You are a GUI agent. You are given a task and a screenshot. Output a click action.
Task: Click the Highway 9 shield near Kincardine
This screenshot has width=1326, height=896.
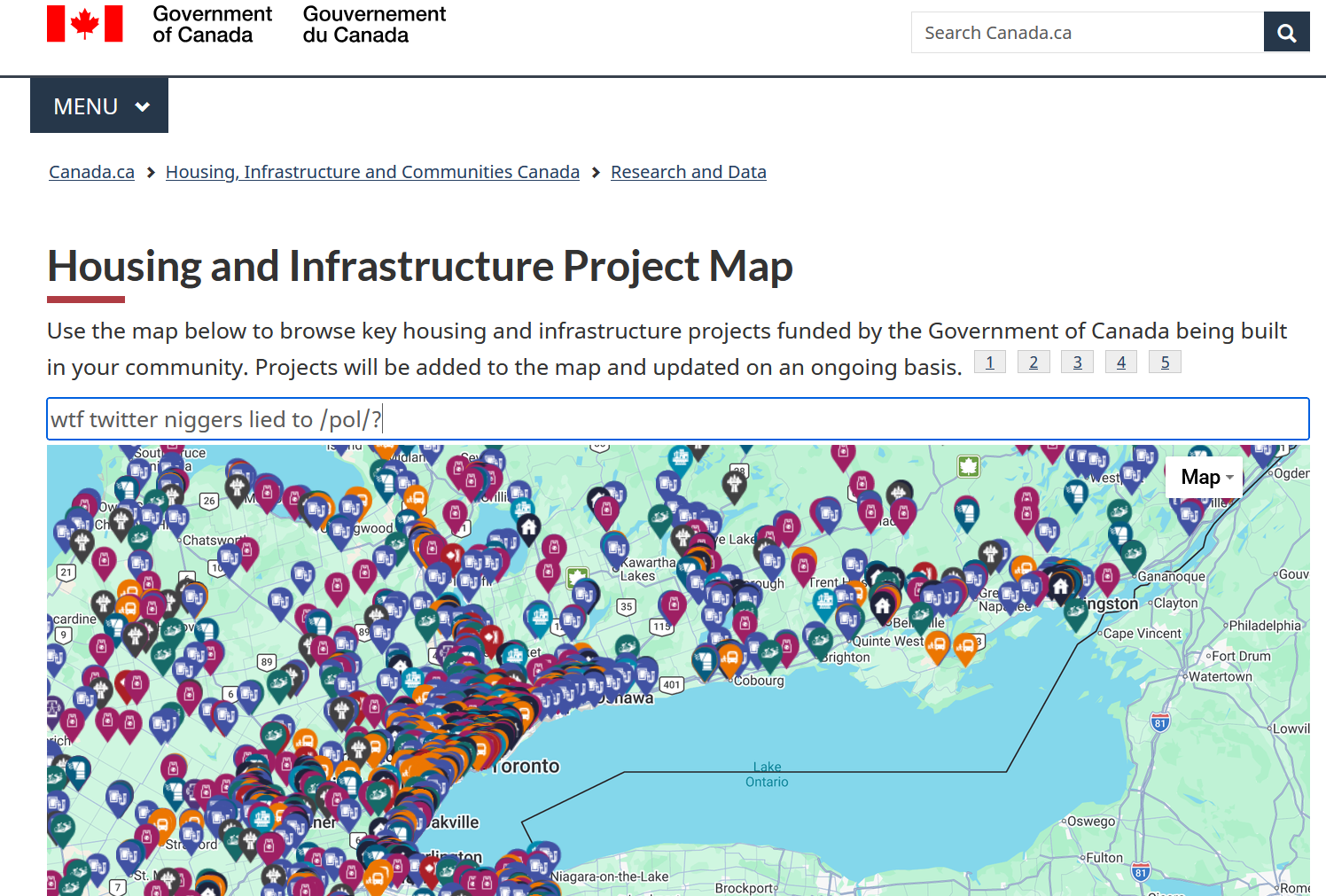point(63,635)
